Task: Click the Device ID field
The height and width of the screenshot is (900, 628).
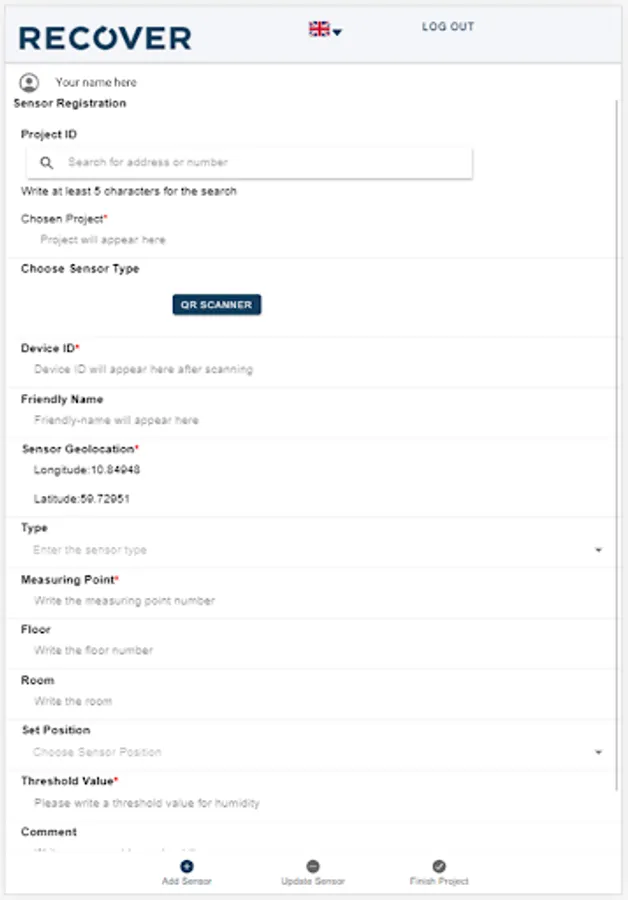Action: (143, 369)
